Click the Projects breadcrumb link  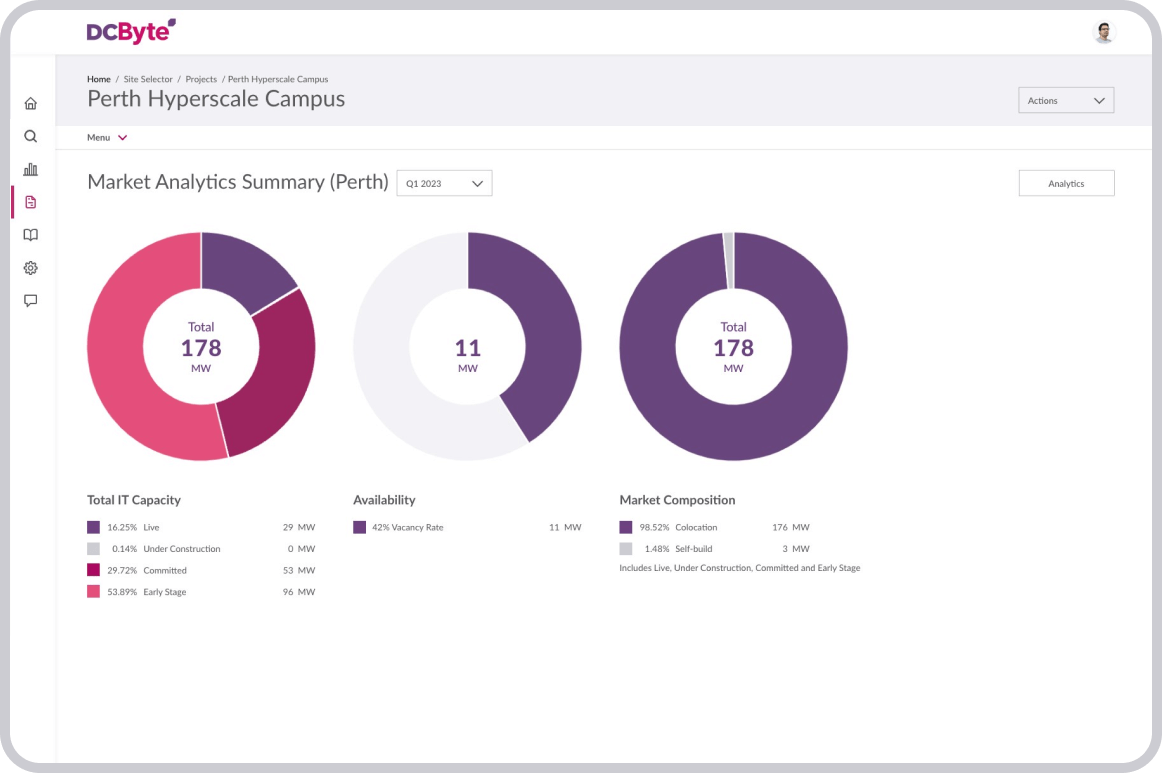pyautogui.click(x=201, y=79)
